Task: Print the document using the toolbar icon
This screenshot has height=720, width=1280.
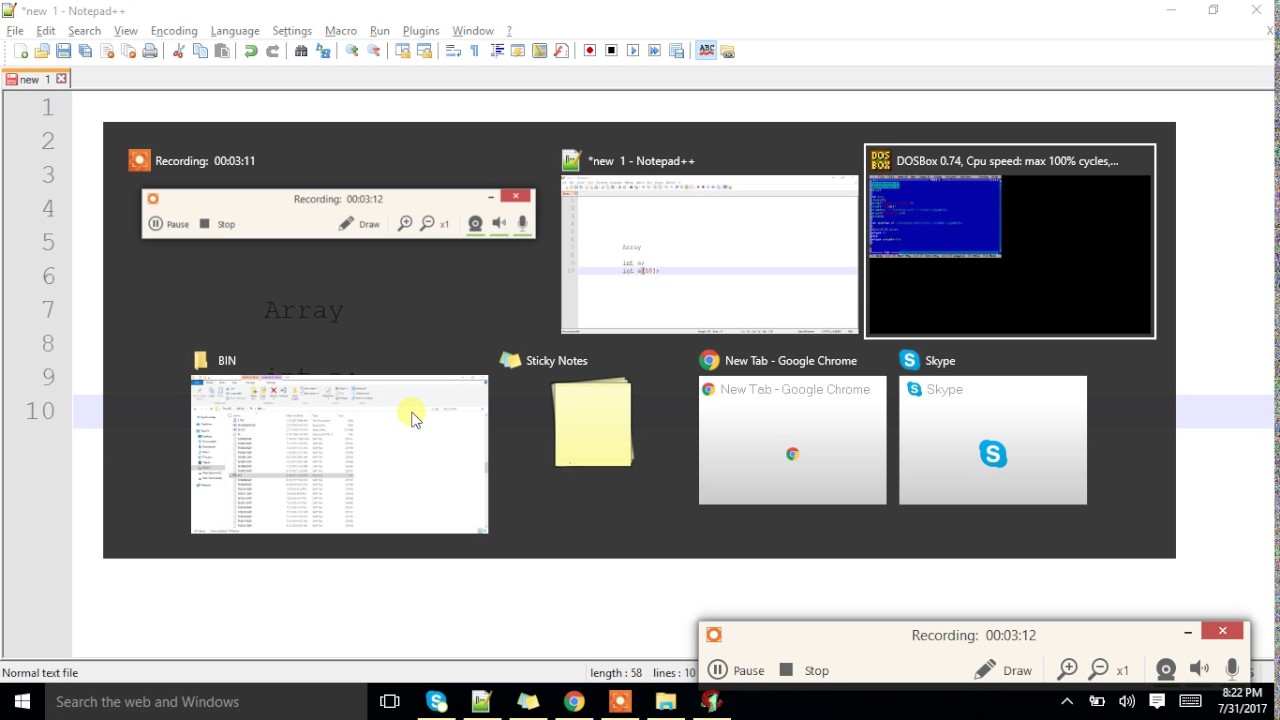Action: [150, 51]
